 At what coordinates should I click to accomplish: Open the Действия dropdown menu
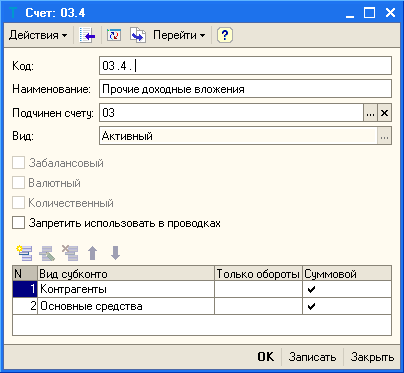pyautogui.click(x=38, y=35)
